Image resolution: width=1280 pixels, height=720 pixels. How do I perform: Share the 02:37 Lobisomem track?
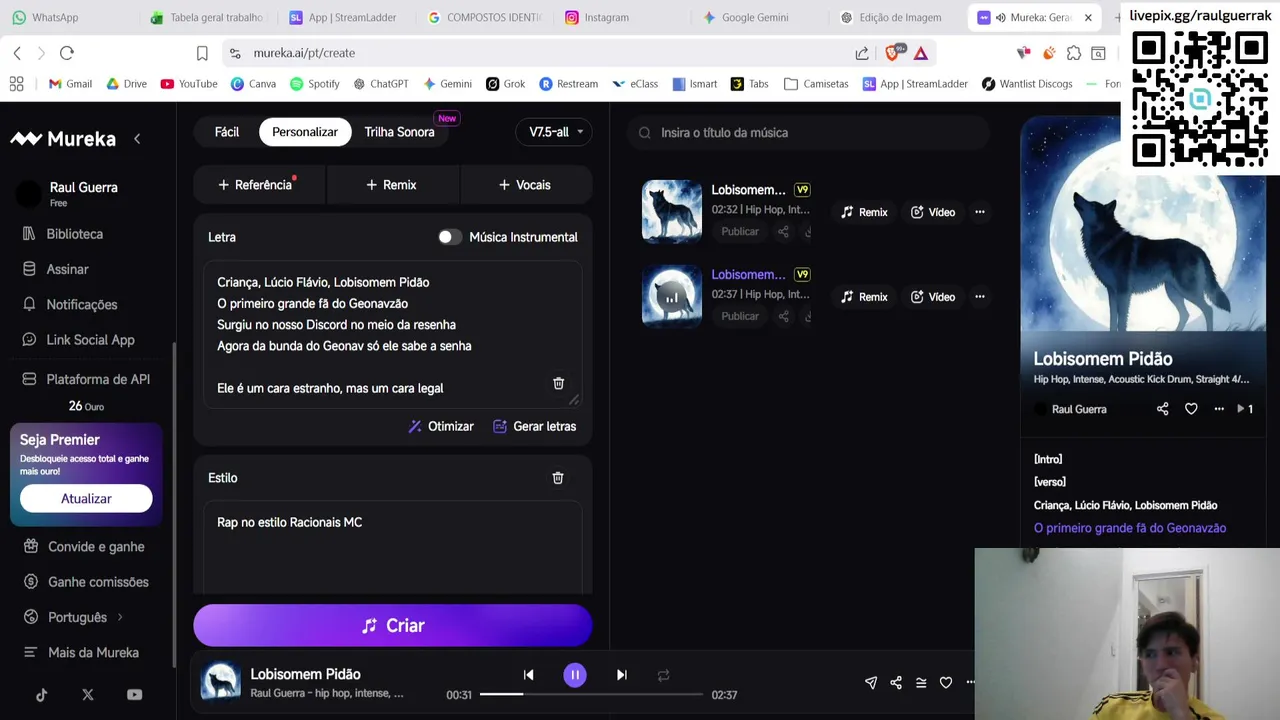tap(783, 317)
